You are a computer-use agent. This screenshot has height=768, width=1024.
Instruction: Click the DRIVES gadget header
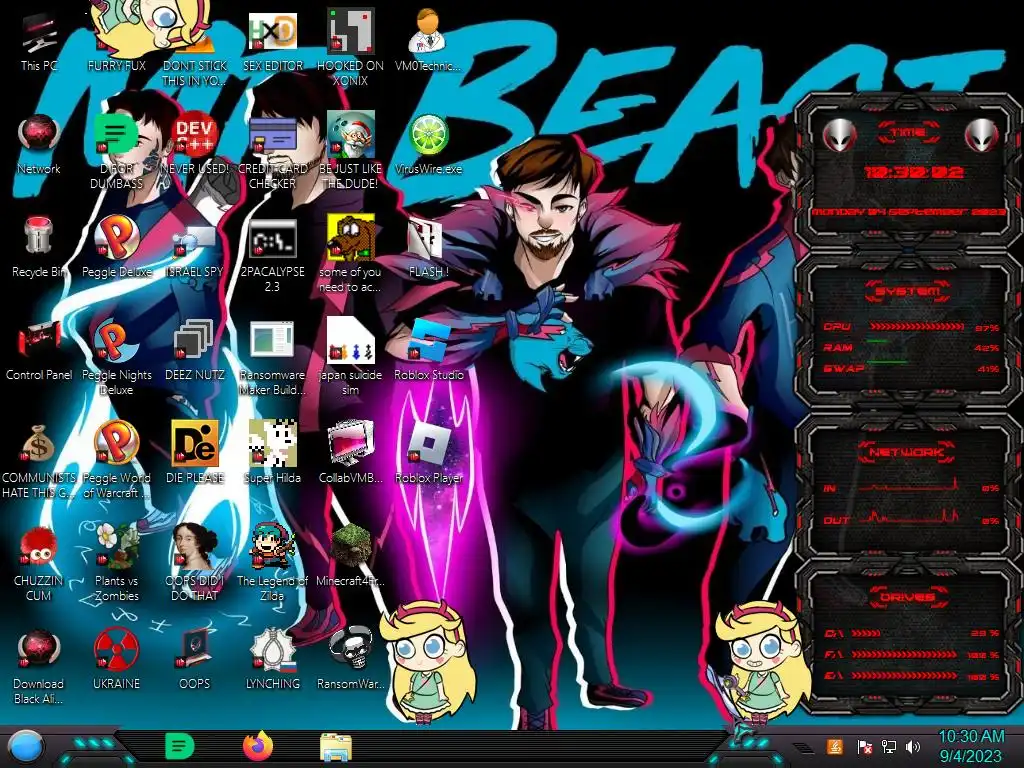point(907,597)
